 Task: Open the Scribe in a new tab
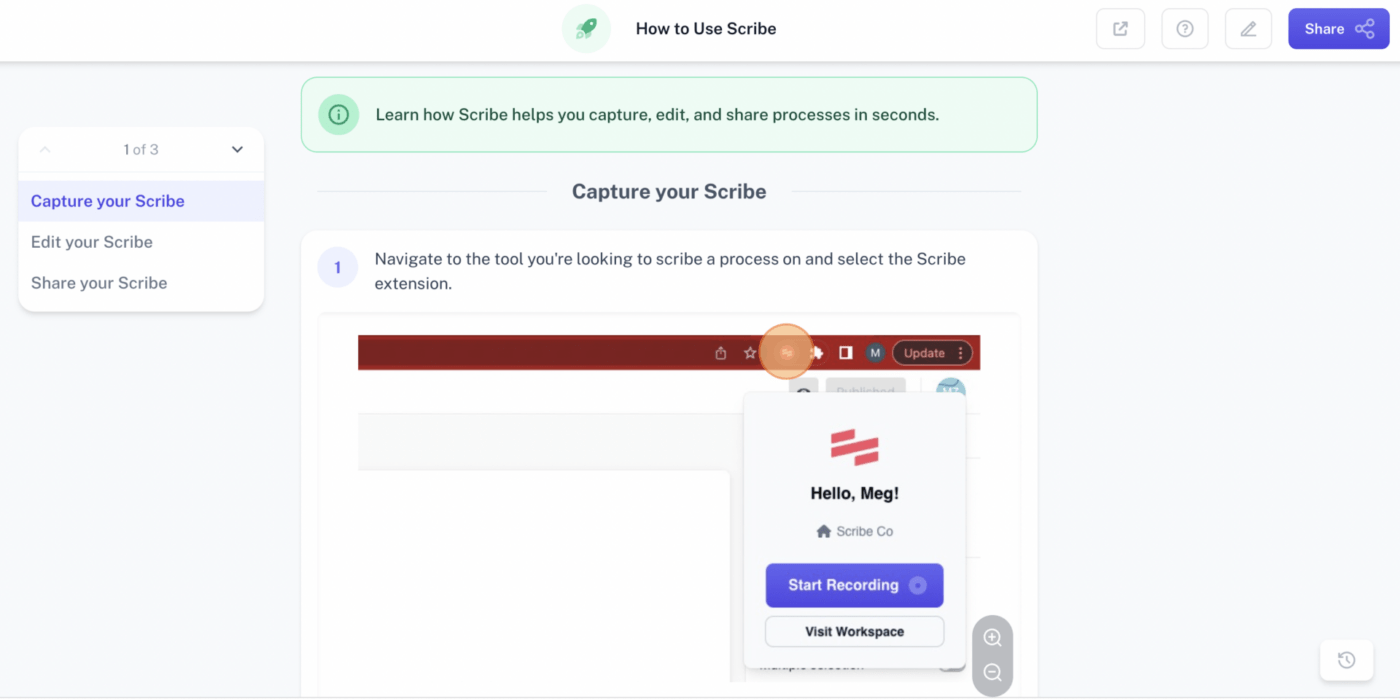coord(1120,29)
